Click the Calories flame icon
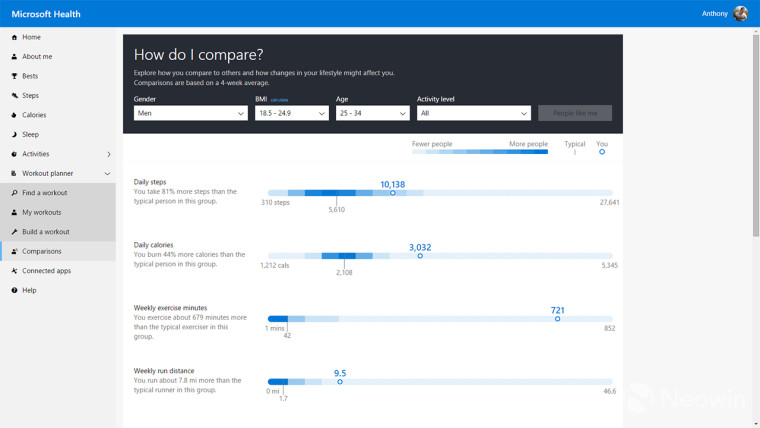The width and height of the screenshot is (760, 428). [14, 115]
